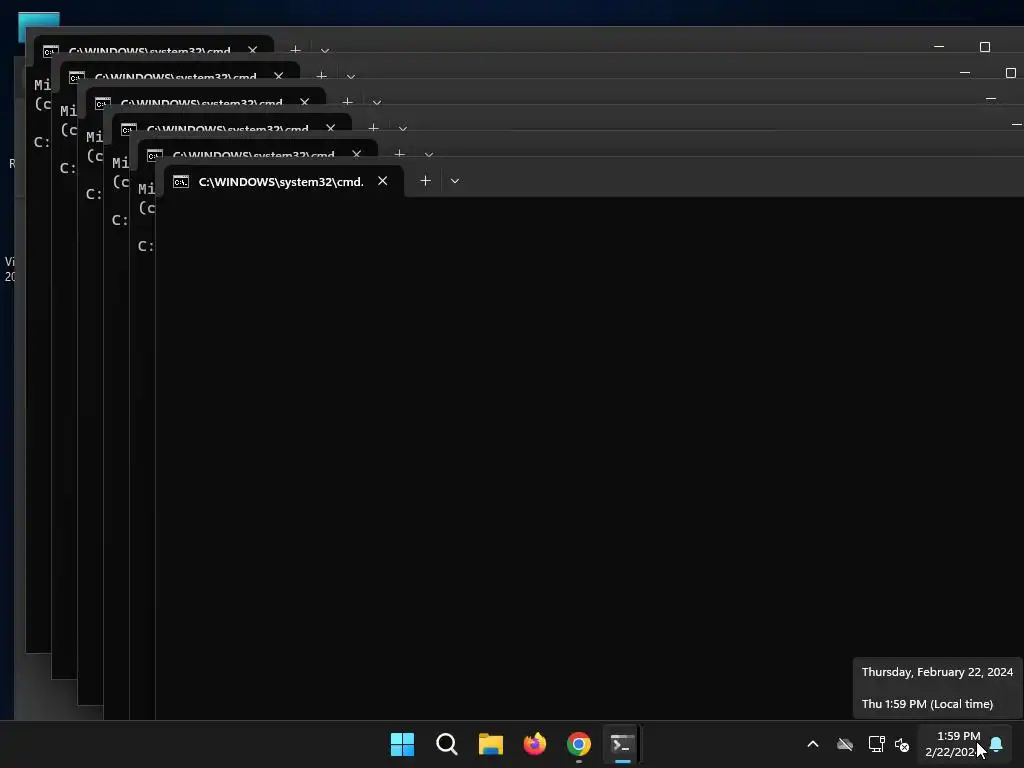Viewport: 1024px width, 768px height.
Task: Close tab of rearmost terminal window
Action: coord(252,49)
